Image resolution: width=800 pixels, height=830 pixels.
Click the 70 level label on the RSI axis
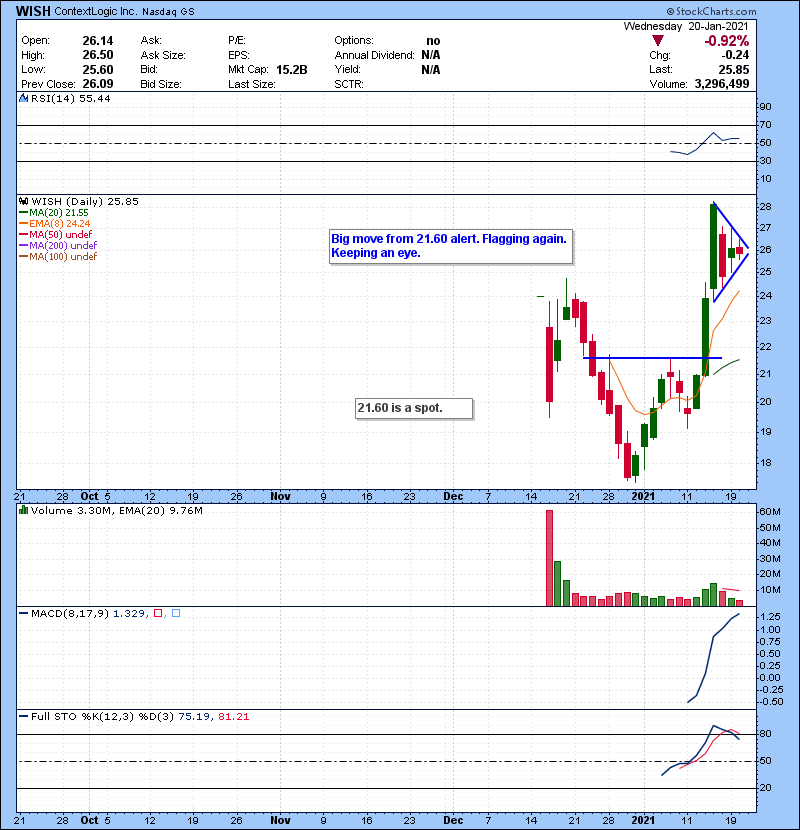coord(766,125)
